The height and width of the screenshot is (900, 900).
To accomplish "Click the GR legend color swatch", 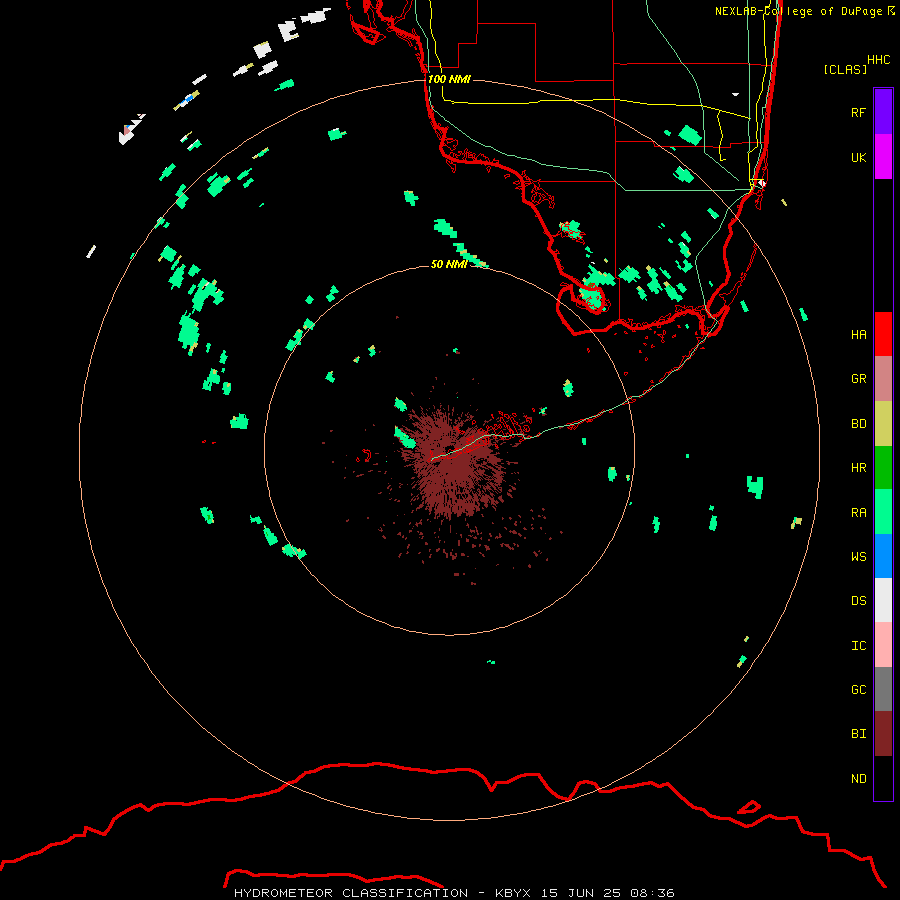I will coord(883,378).
